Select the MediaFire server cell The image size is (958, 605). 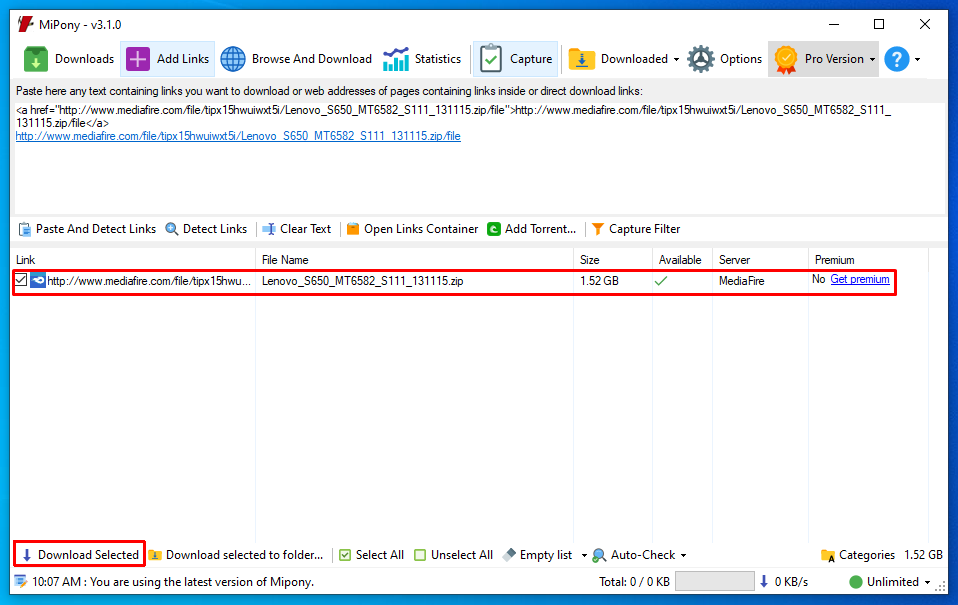(742, 281)
